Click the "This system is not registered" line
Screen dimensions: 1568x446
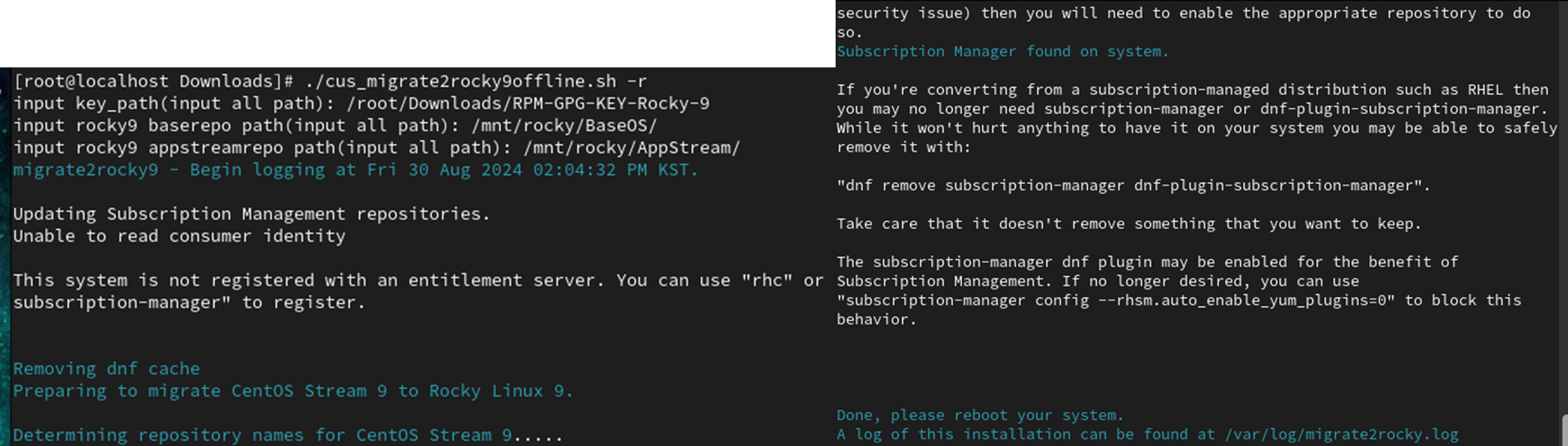coord(418,280)
